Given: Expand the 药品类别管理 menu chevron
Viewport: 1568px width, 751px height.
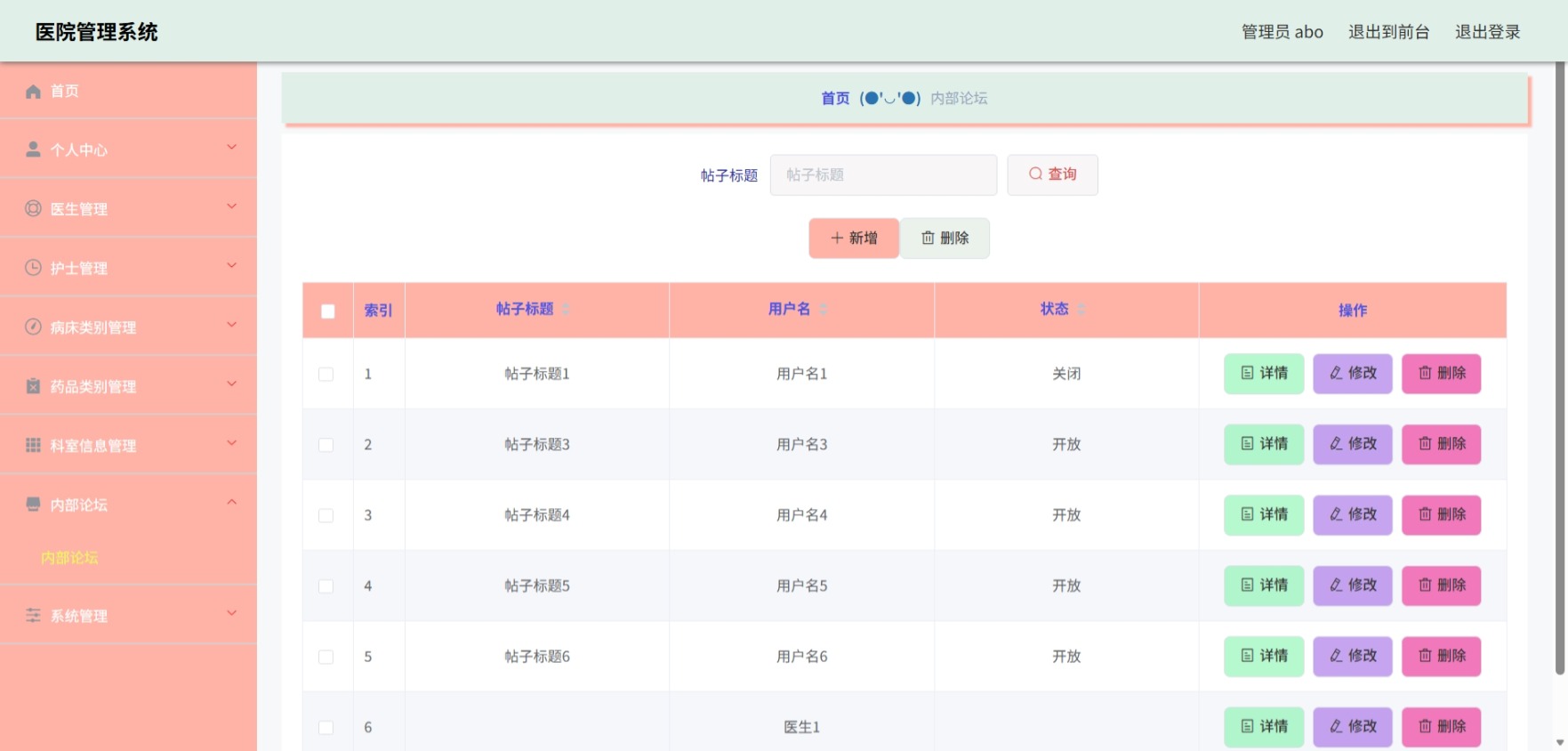Looking at the screenshot, I should click(231, 384).
